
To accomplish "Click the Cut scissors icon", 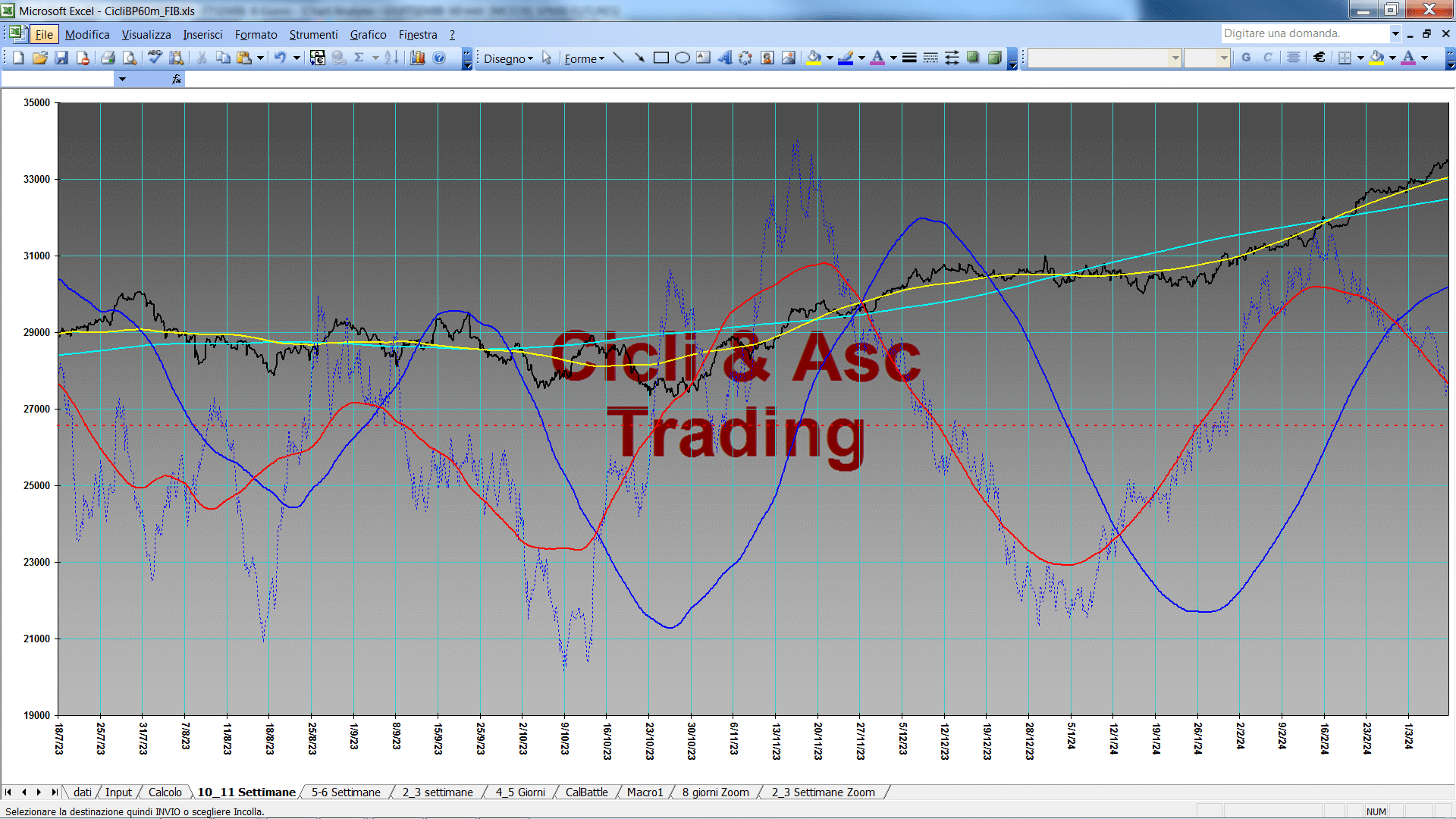I will 202,58.
